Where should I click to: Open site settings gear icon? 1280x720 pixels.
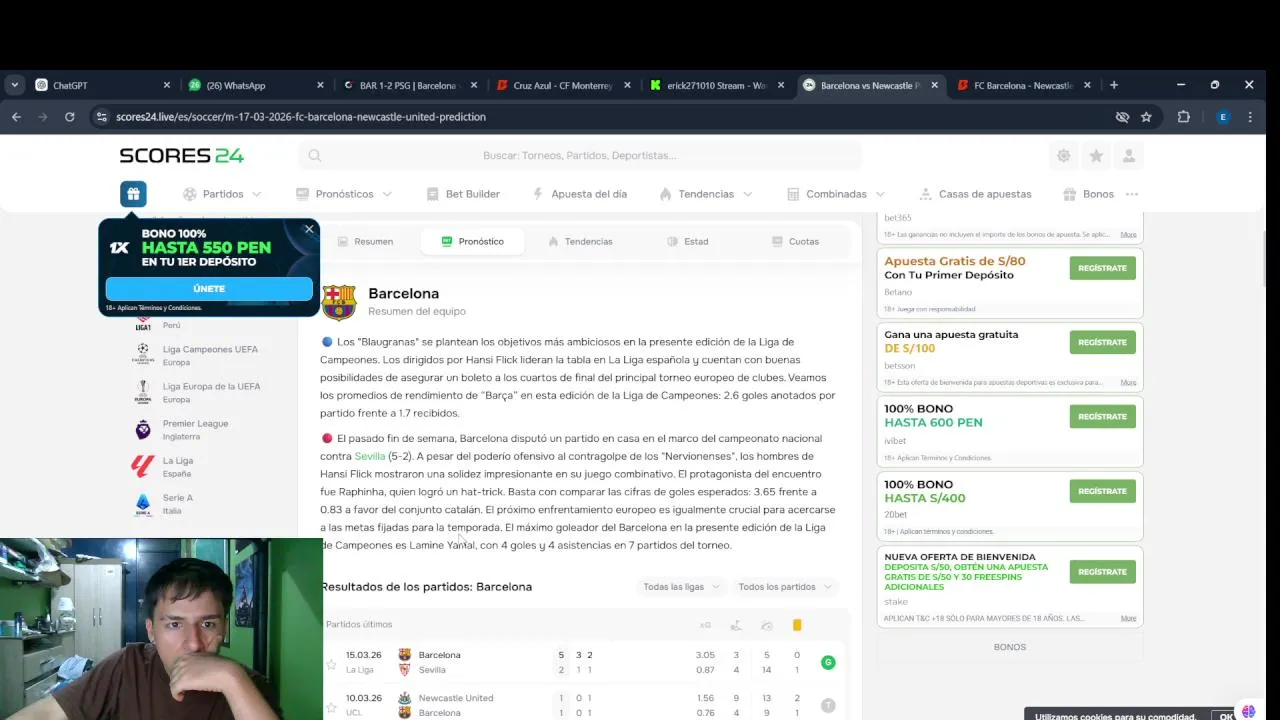tap(1063, 156)
